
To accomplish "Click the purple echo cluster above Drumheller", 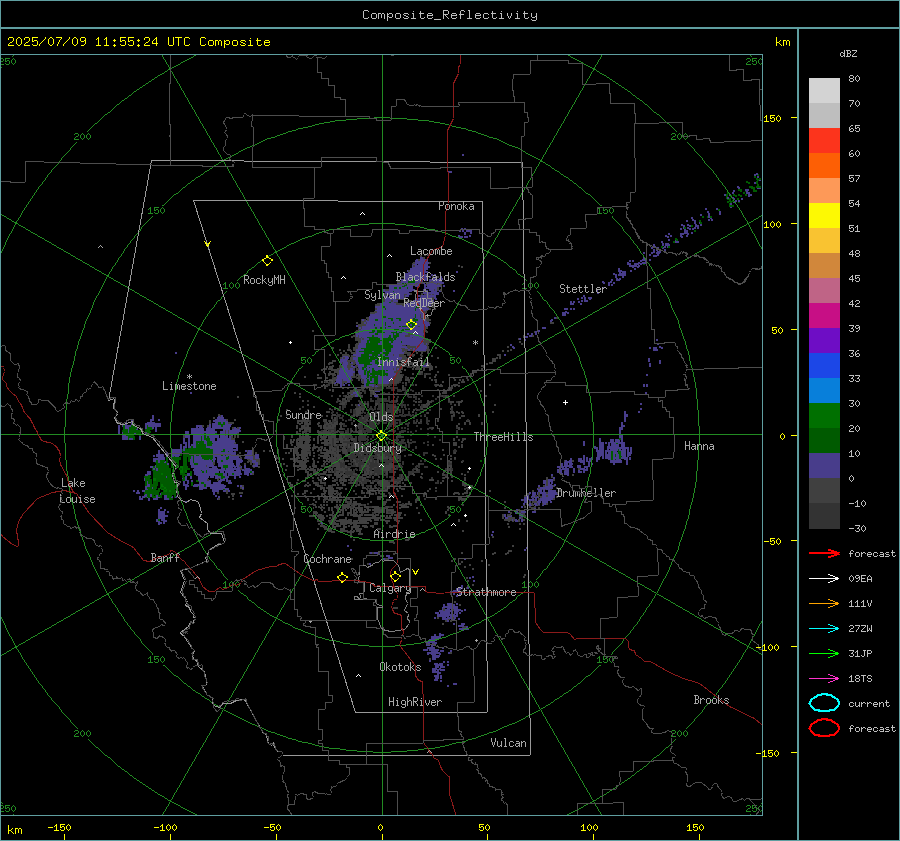I will (614, 449).
